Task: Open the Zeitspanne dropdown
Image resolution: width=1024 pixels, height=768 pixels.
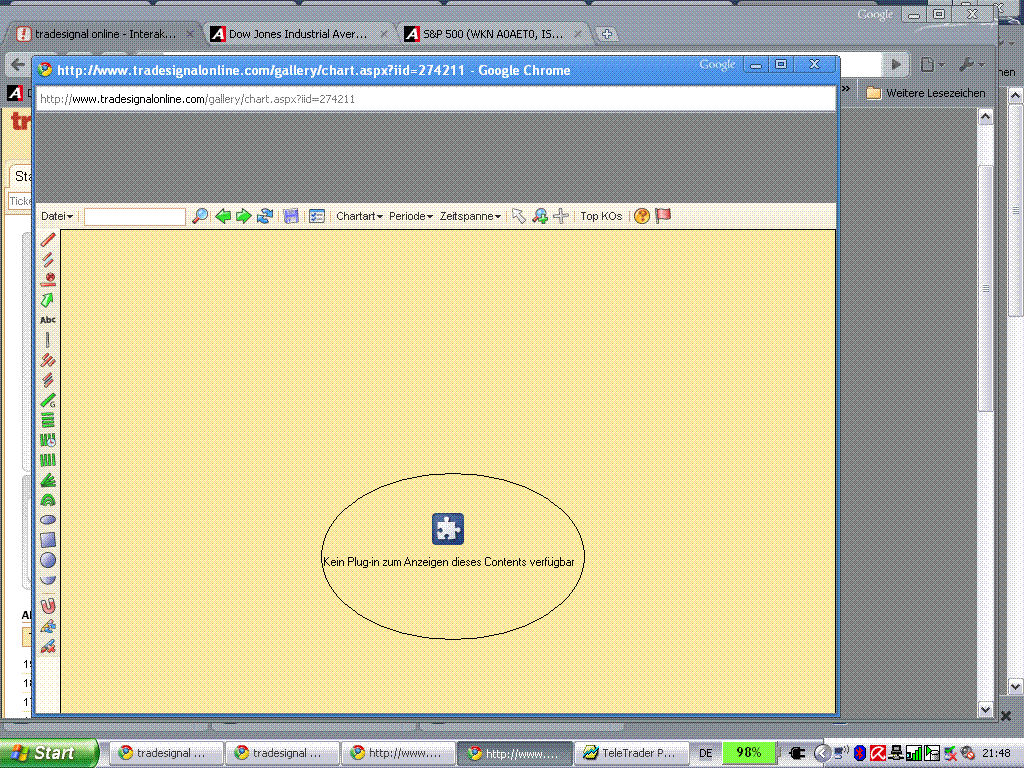Action: tap(470, 216)
